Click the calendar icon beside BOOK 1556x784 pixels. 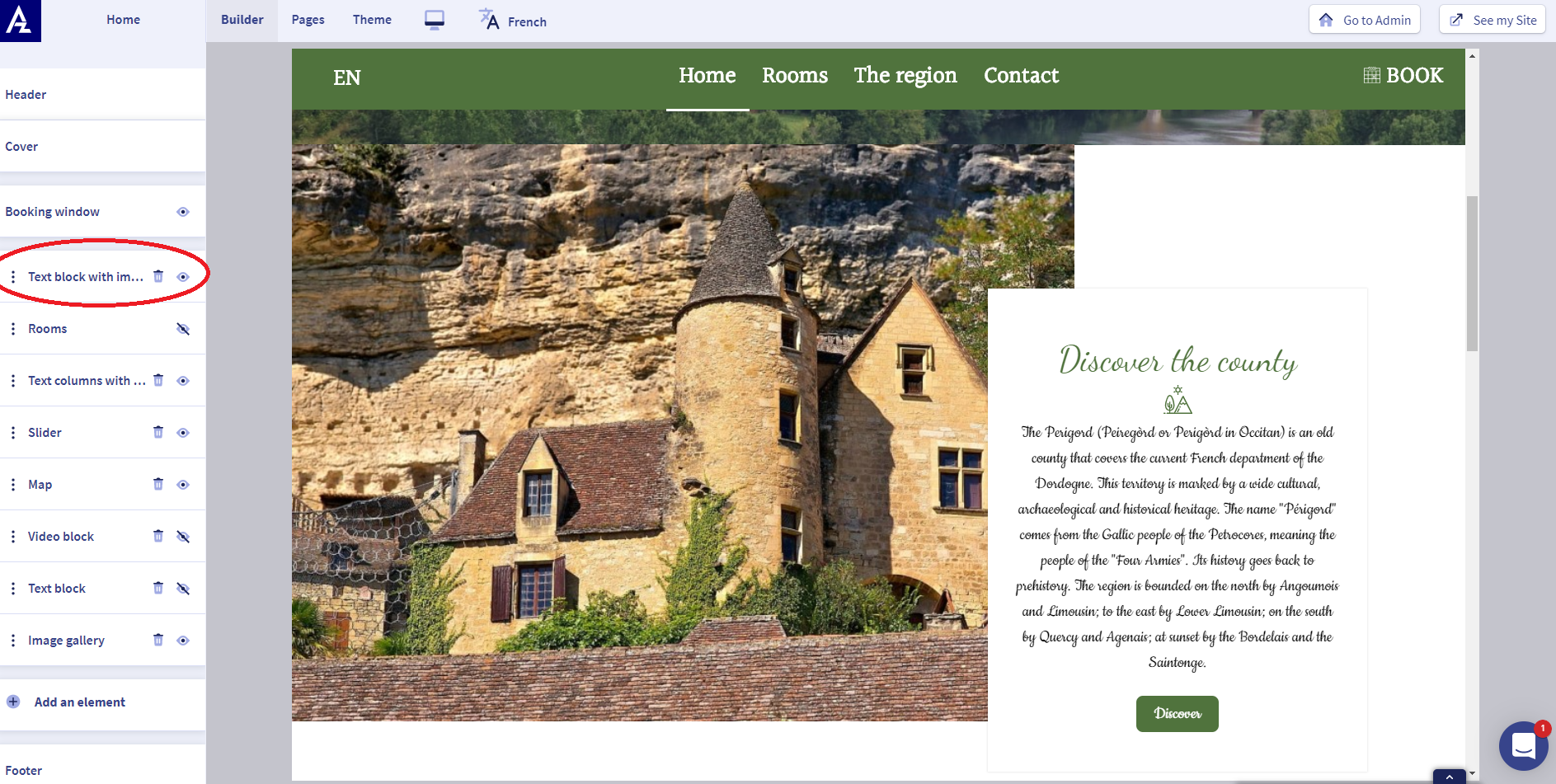(x=1371, y=75)
